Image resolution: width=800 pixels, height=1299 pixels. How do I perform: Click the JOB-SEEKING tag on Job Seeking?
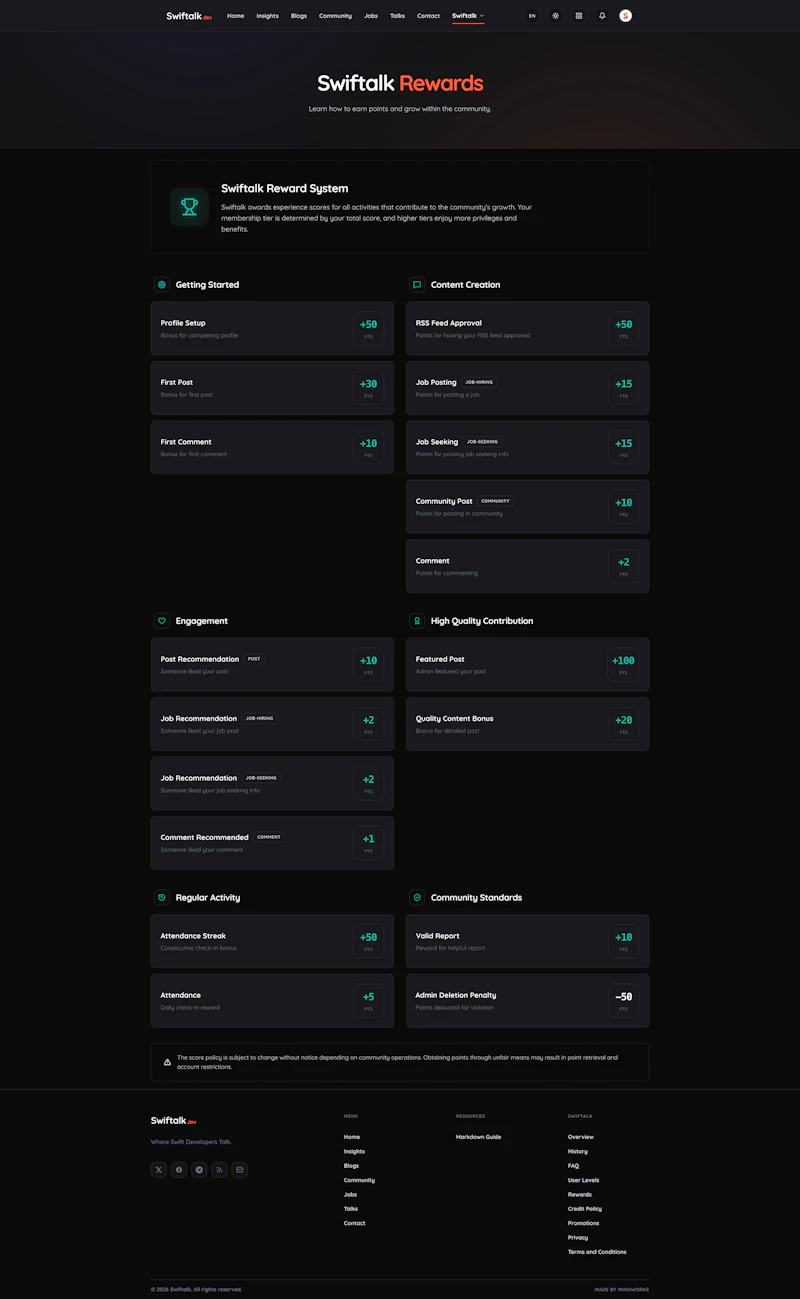click(x=482, y=442)
